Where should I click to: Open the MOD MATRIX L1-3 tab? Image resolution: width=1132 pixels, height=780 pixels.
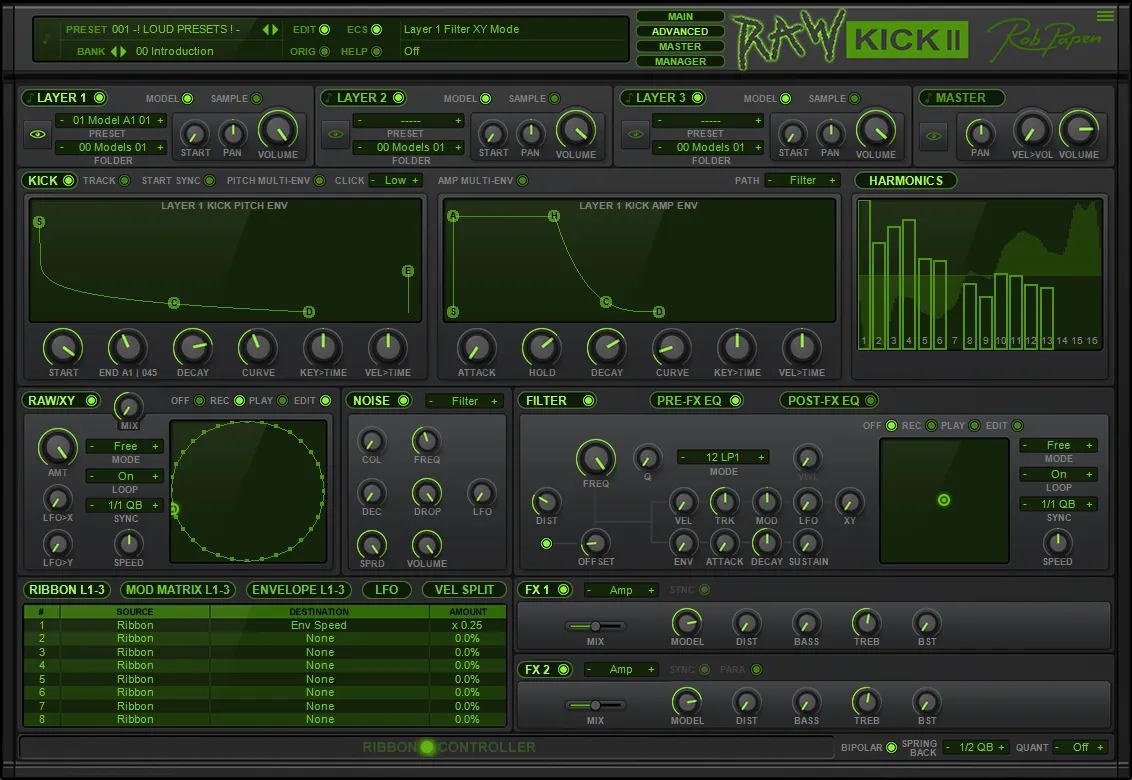pyautogui.click(x=178, y=590)
